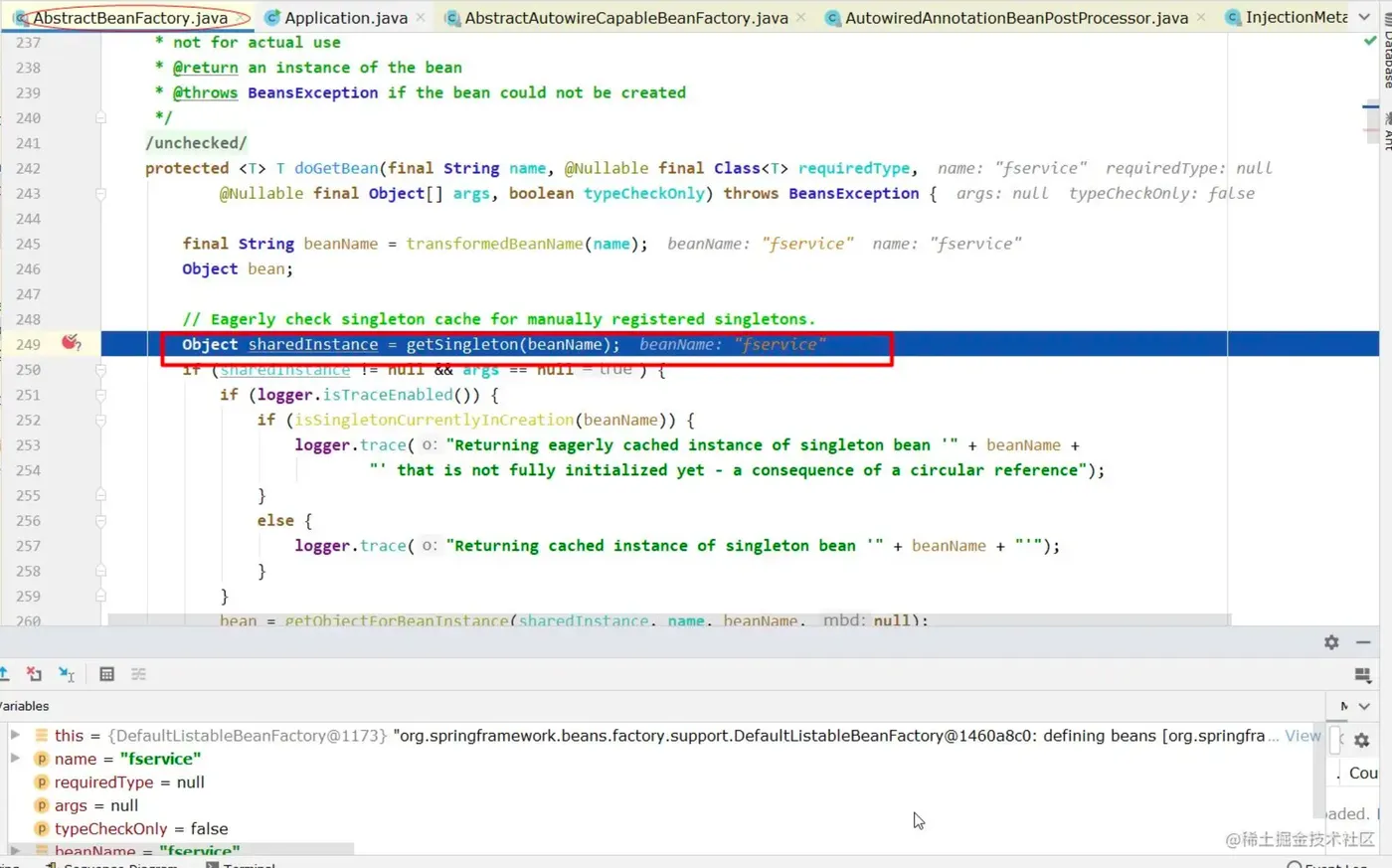
Task: Expand the beanName variable node
Action: point(15,851)
